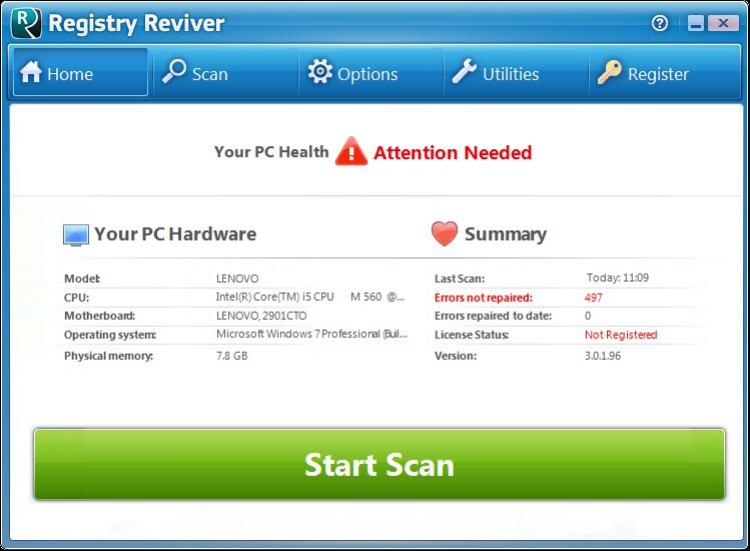Screen dimensions: 750x551
Task: Click the magnifying glass Scan icon
Action: pyautogui.click(x=174, y=71)
